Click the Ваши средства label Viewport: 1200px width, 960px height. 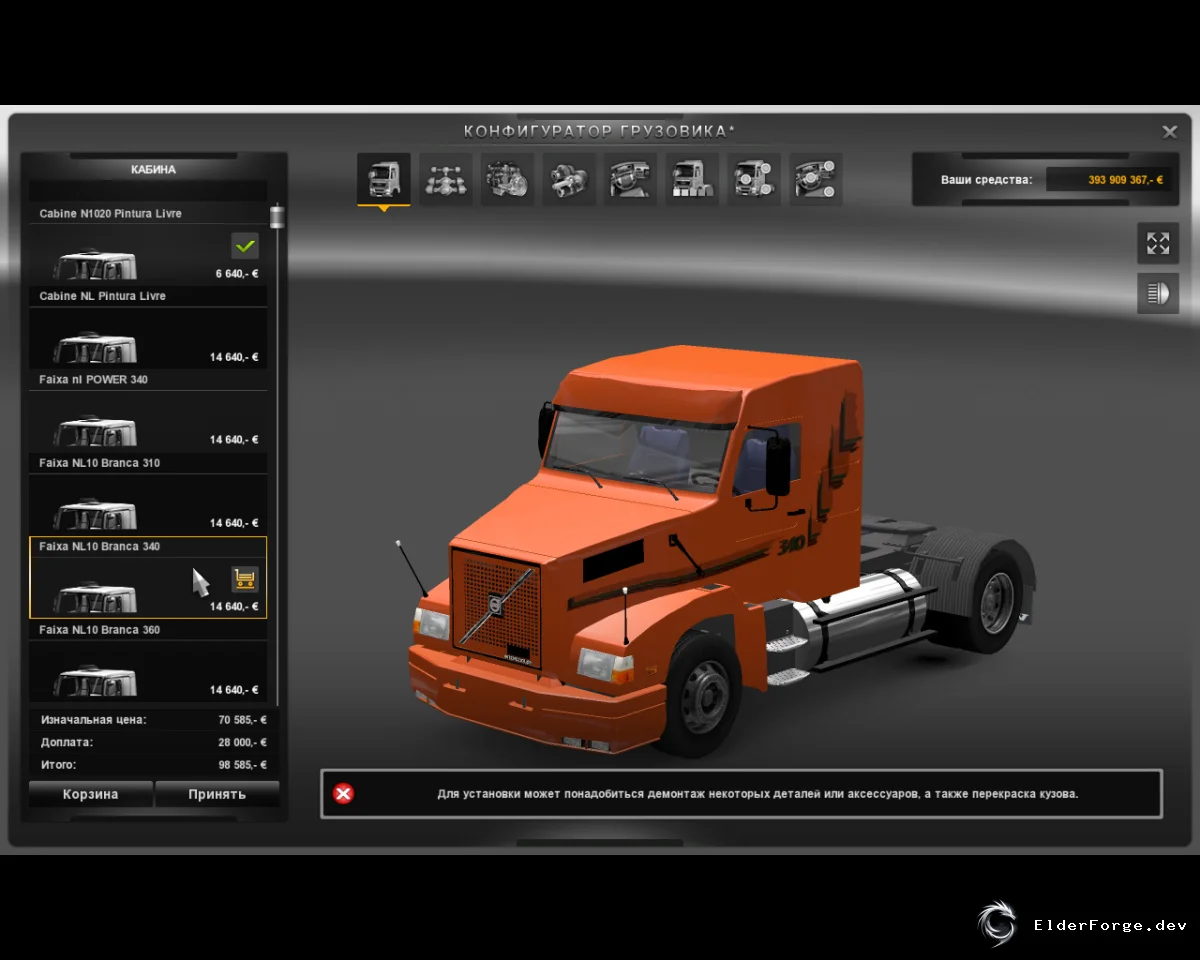(x=986, y=180)
